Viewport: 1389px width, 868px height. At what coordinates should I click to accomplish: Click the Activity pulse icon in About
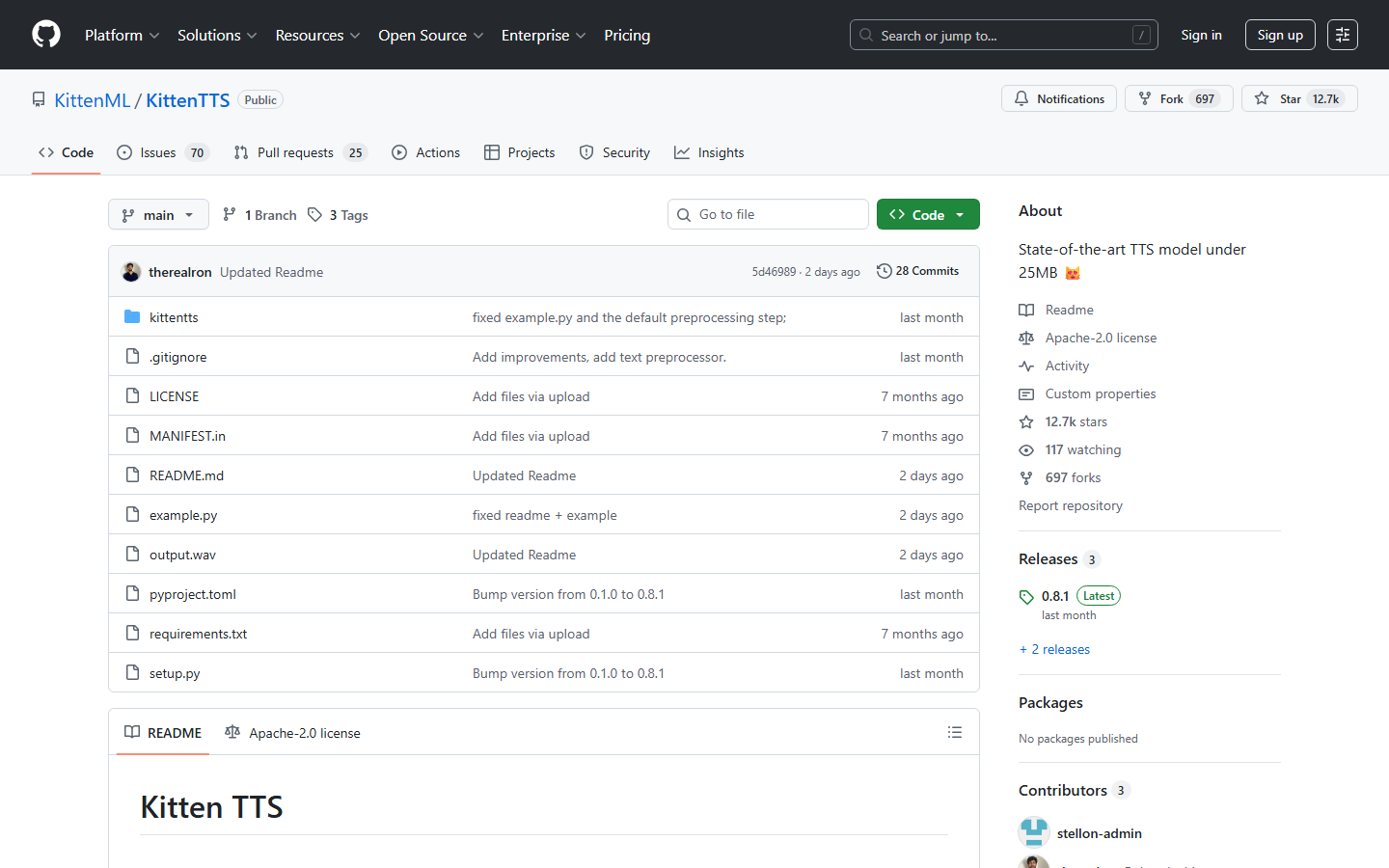1025,366
